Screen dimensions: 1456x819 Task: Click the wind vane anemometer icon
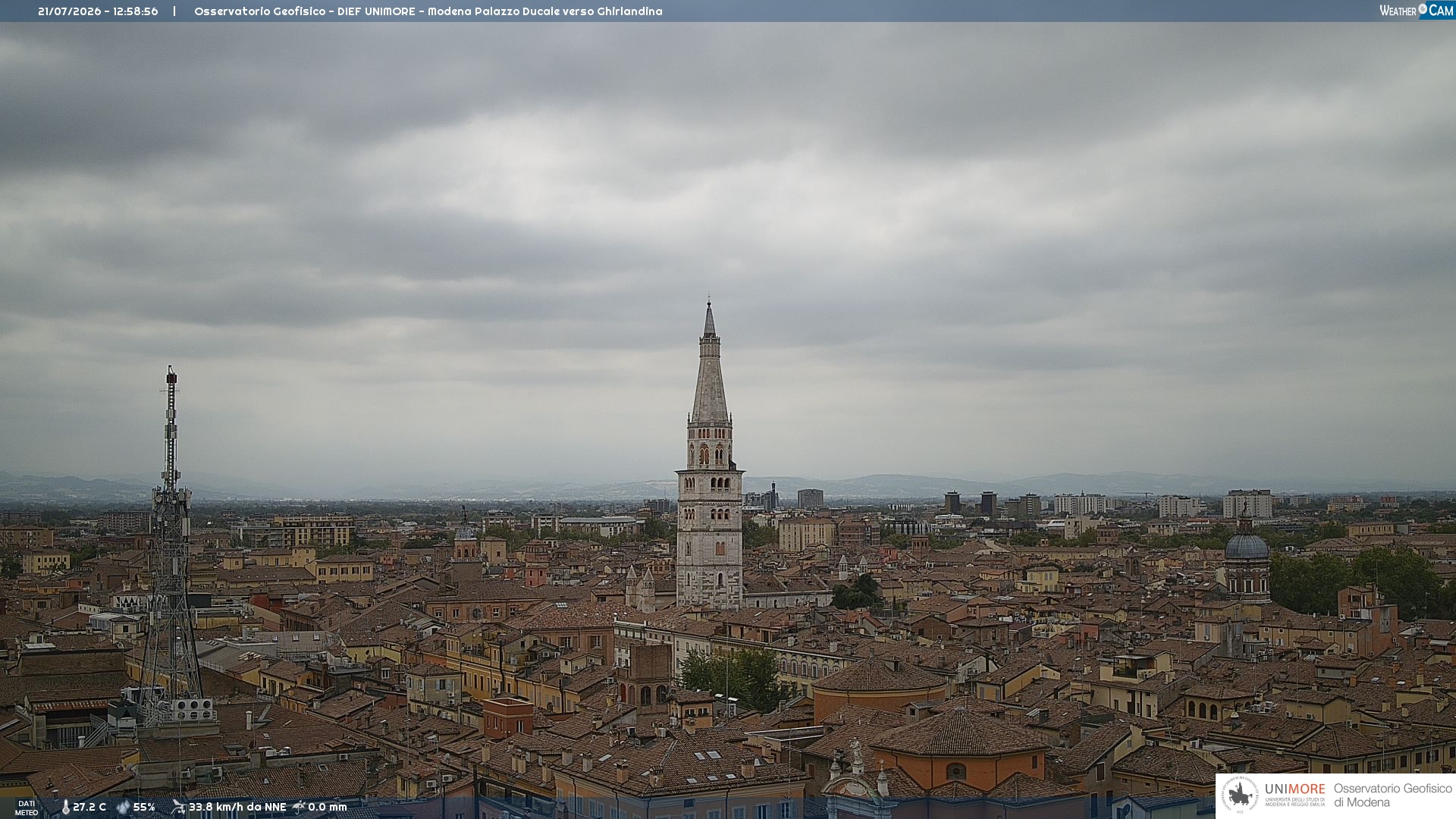point(178,808)
